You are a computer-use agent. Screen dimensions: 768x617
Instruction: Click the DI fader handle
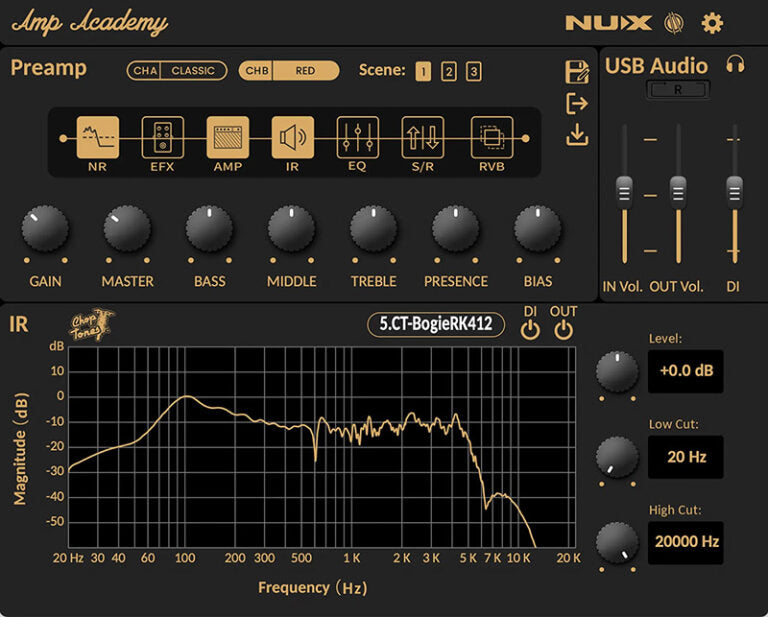(734, 192)
